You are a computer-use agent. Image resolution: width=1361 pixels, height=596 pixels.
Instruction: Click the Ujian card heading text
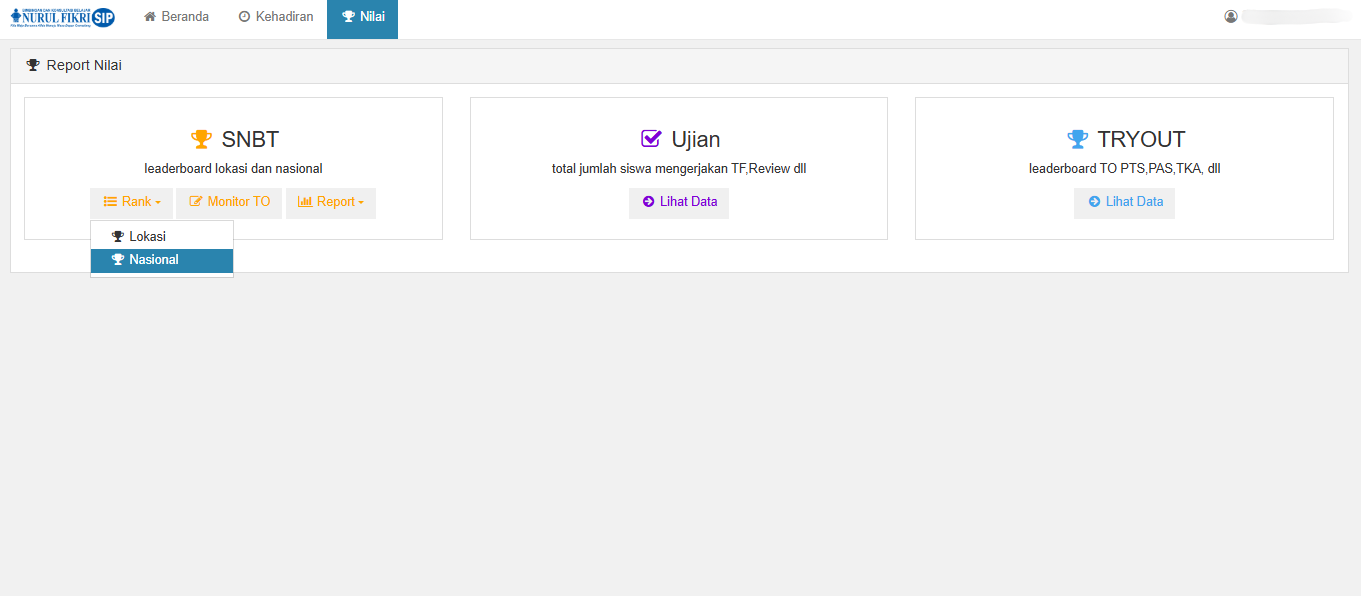point(695,140)
